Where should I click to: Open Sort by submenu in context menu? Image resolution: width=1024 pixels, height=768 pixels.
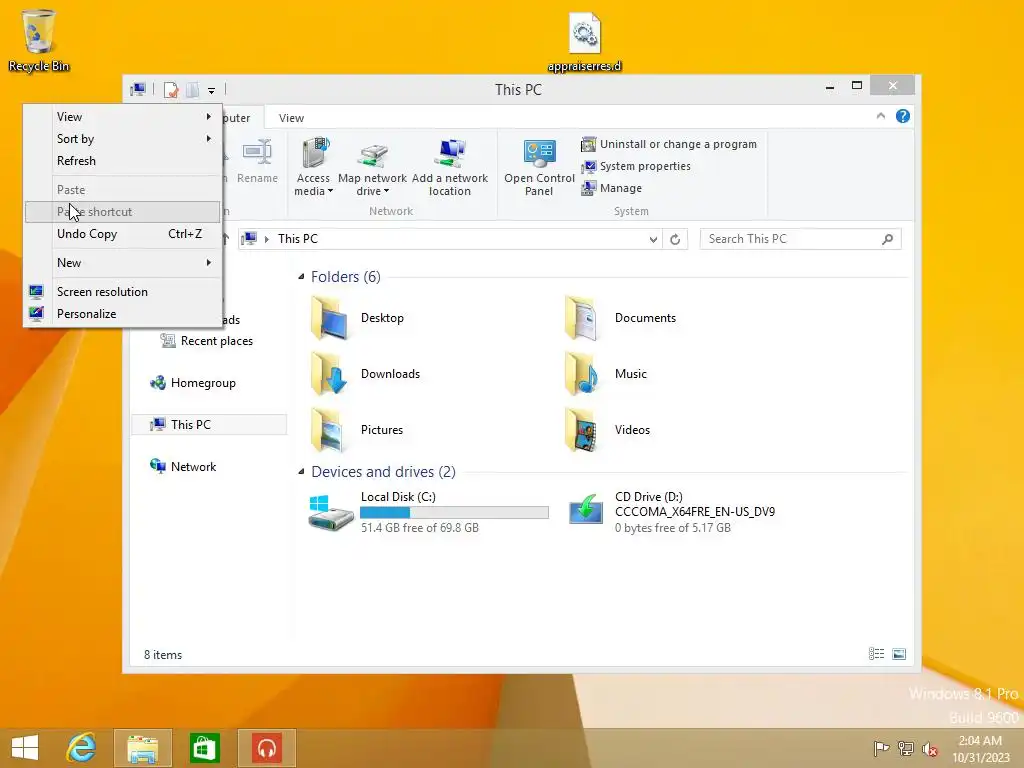[x=123, y=139]
